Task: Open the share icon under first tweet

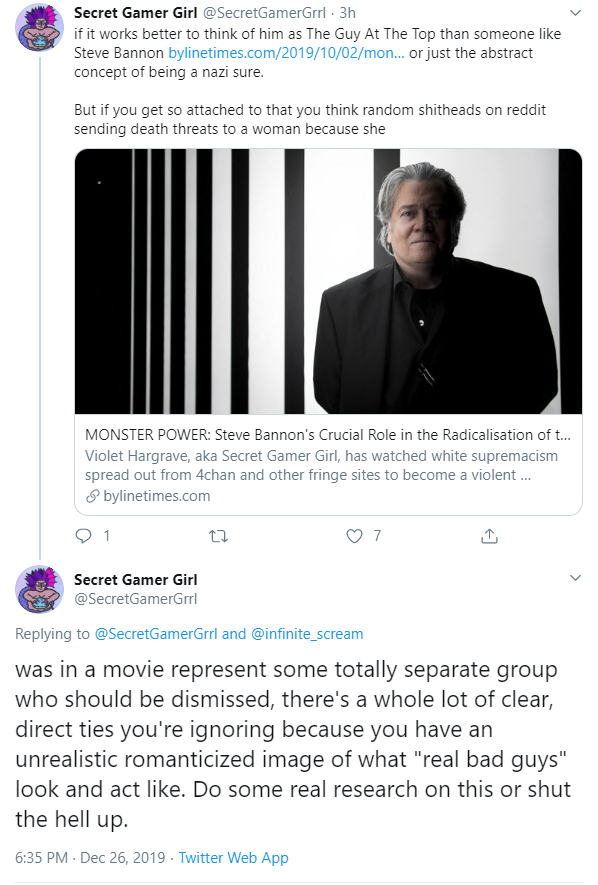Action: [489, 536]
